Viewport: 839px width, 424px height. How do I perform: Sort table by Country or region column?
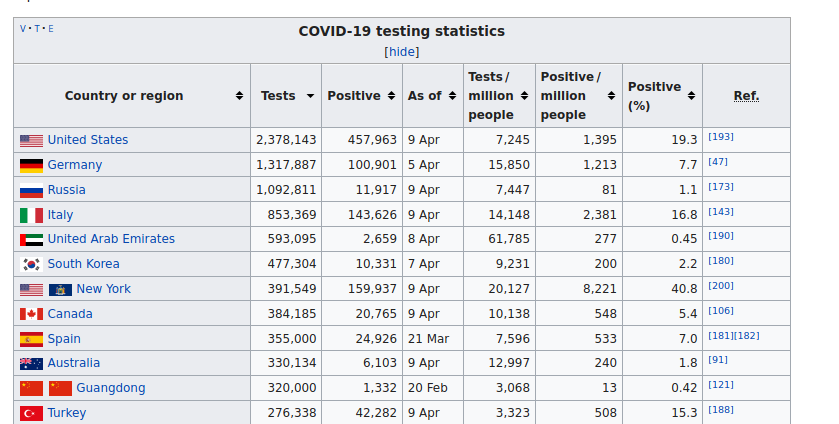click(239, 96)
